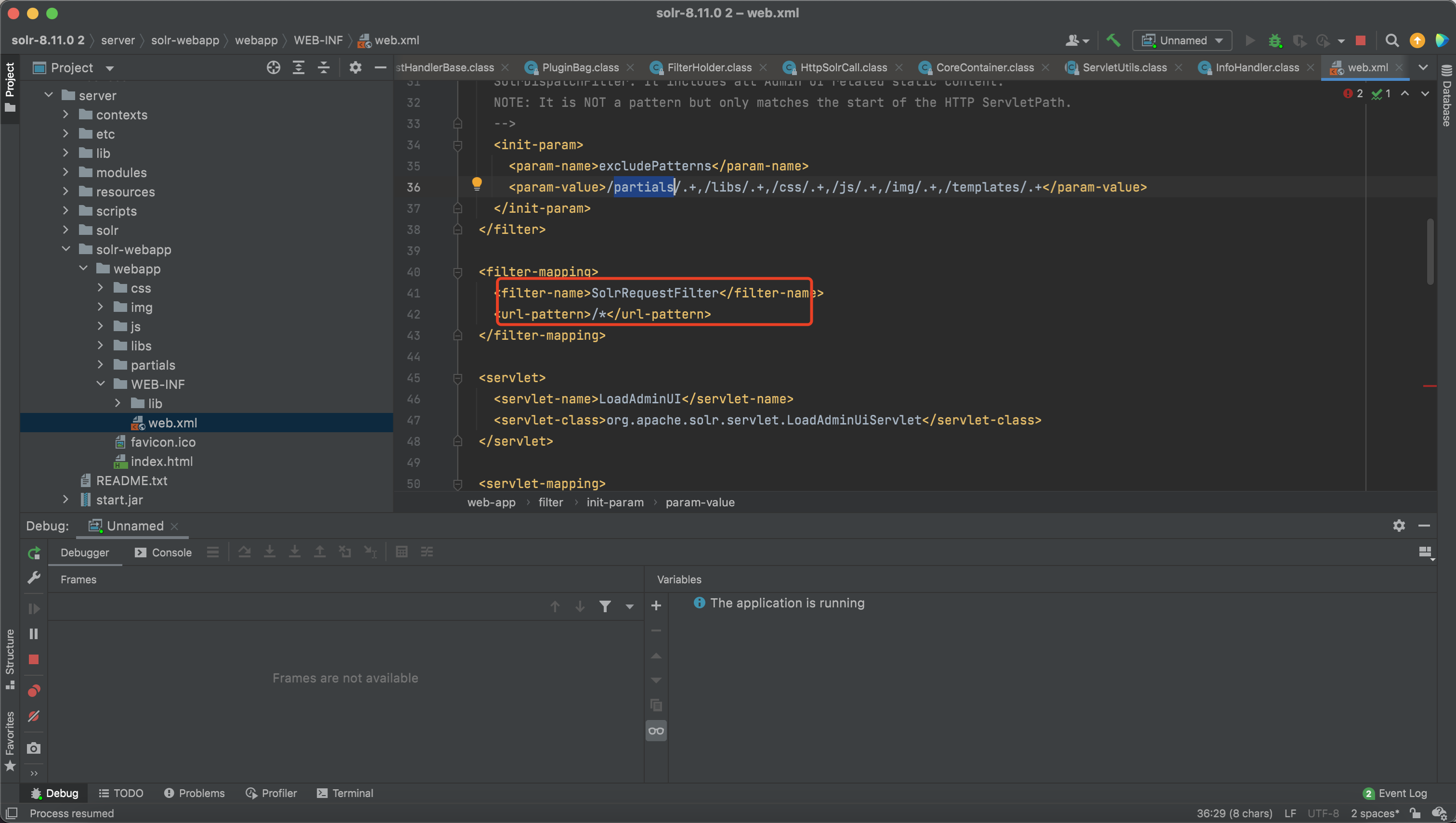
Task: Click the red Stop square in debug sidebar
Action: [x=34, y=659]
